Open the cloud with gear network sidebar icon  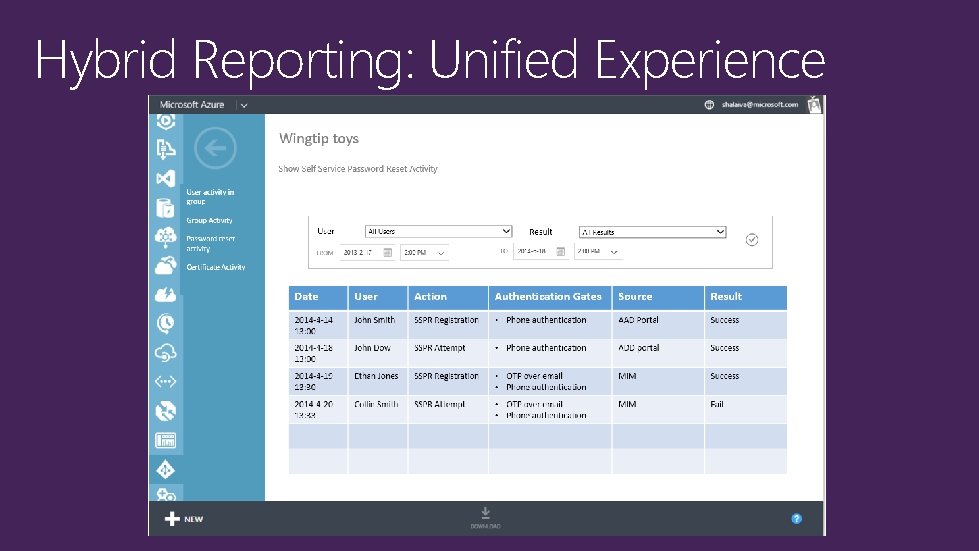(165, 237)
